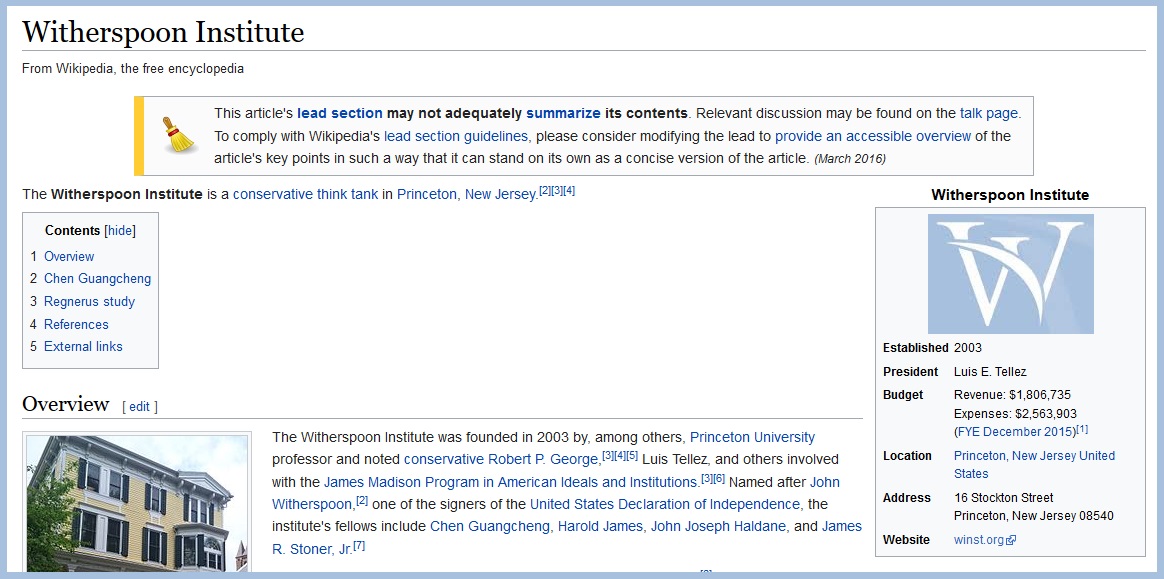Go to External links in the Contents list
Viewport: 1164px width, 579px height.
83,347
